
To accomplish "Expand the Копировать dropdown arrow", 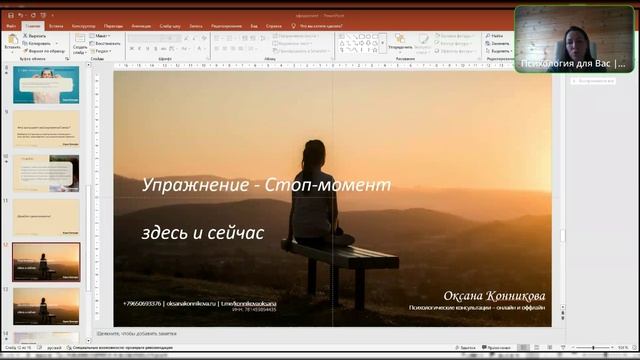I will click(x=57, y=43).
